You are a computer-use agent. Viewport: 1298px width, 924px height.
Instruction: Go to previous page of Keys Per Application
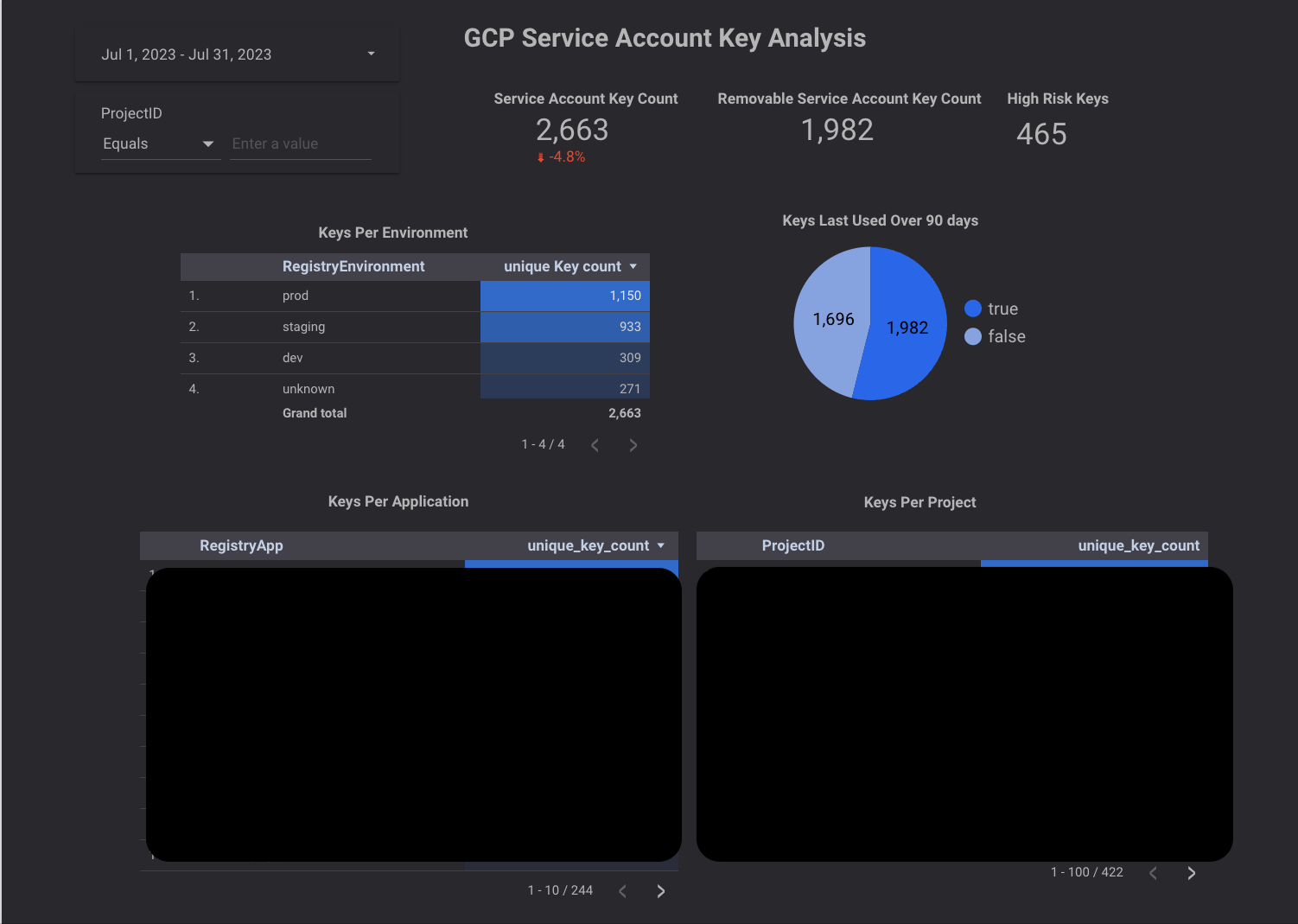[x=622, y=891]
